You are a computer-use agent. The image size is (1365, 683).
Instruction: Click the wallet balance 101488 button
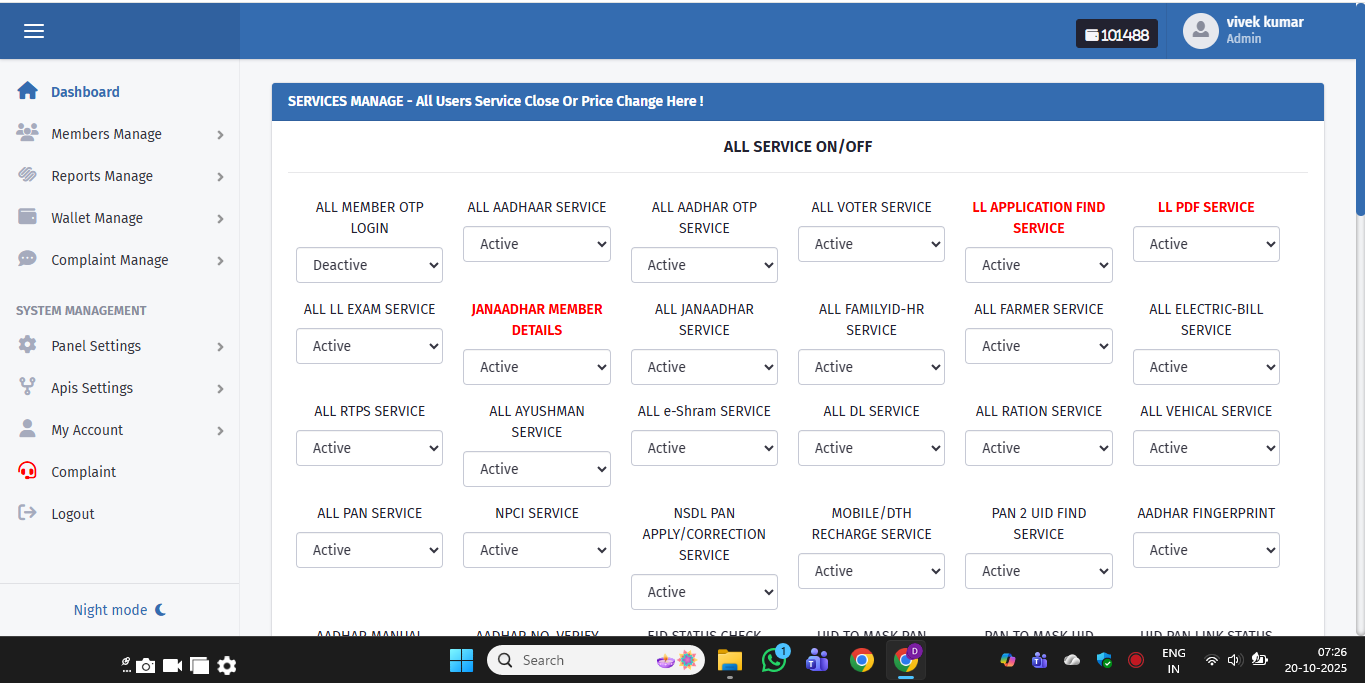coord(1116,34)
